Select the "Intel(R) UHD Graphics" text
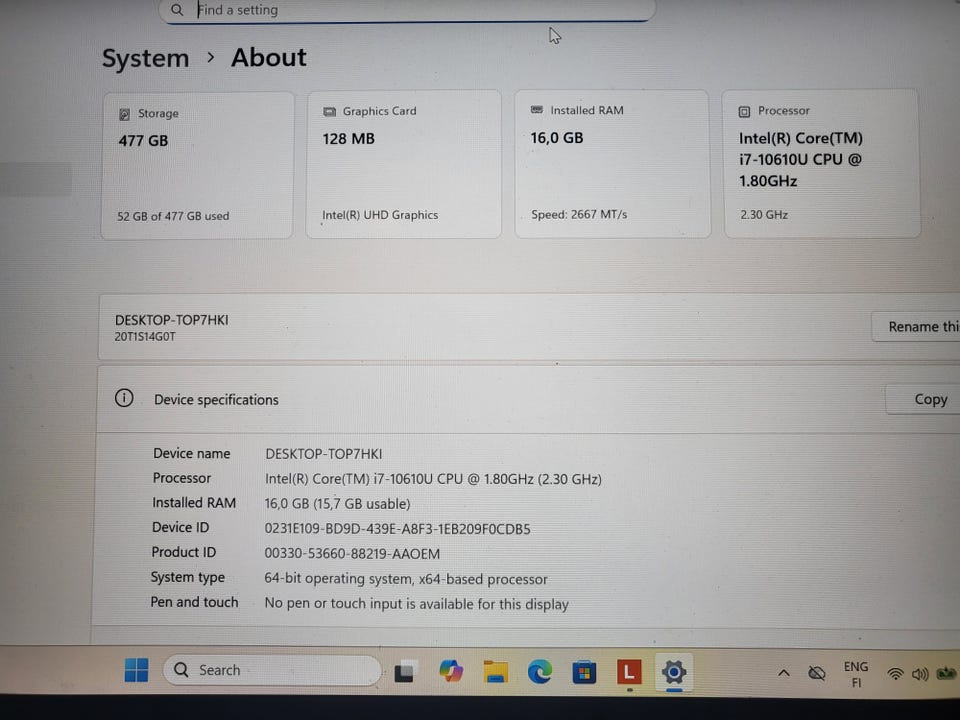This screenshot has height=720, width=960. point(380,215)
